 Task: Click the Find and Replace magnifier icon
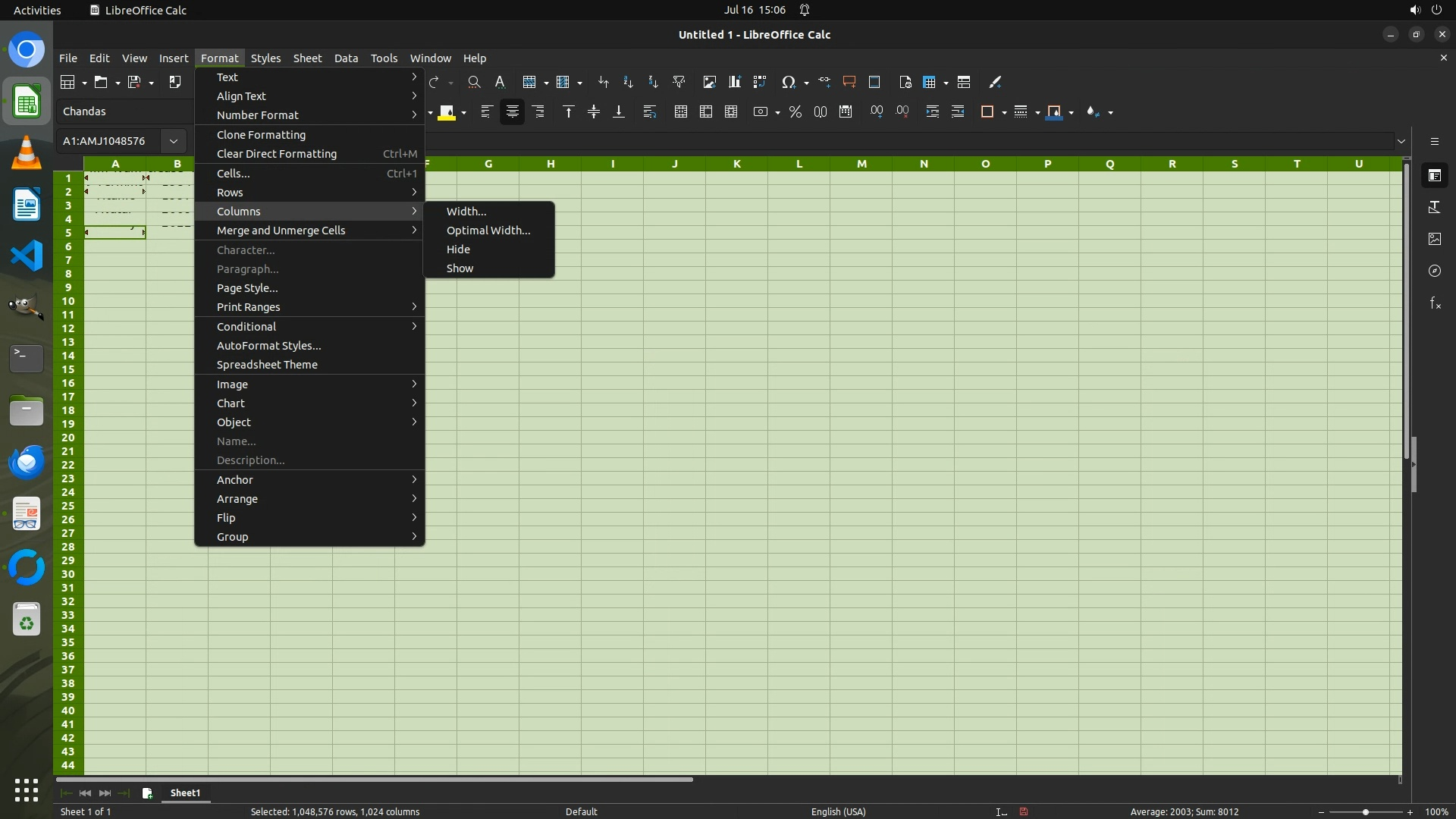click(x=474, y=82)
